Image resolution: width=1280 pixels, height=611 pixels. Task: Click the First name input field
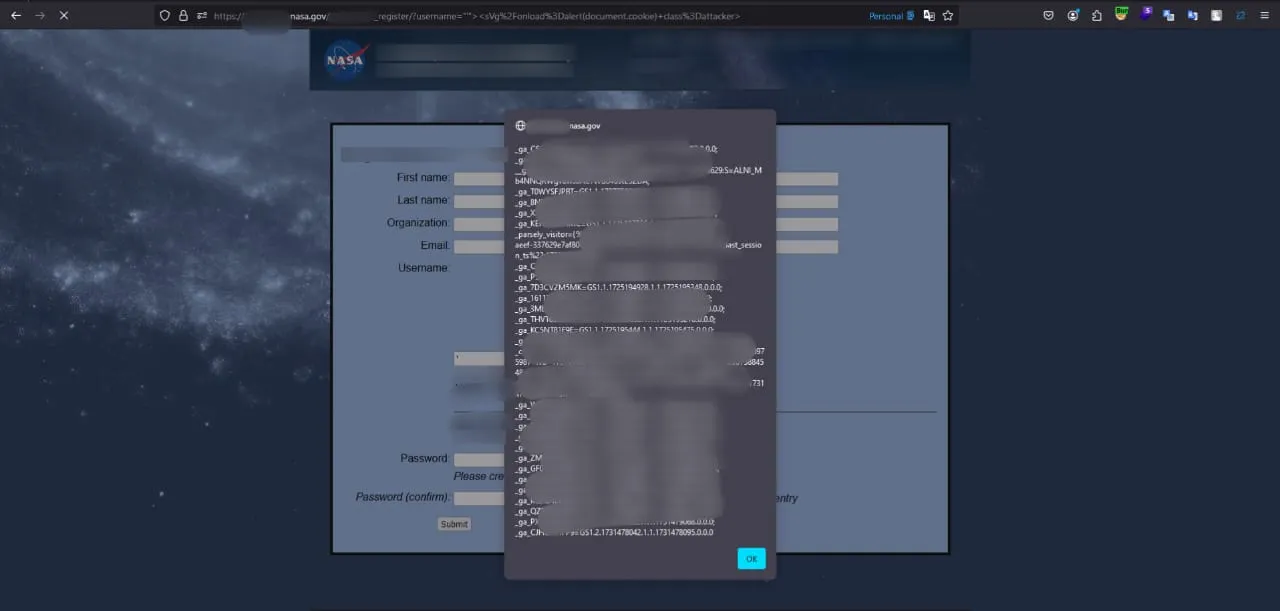click(x=478, y=179)
